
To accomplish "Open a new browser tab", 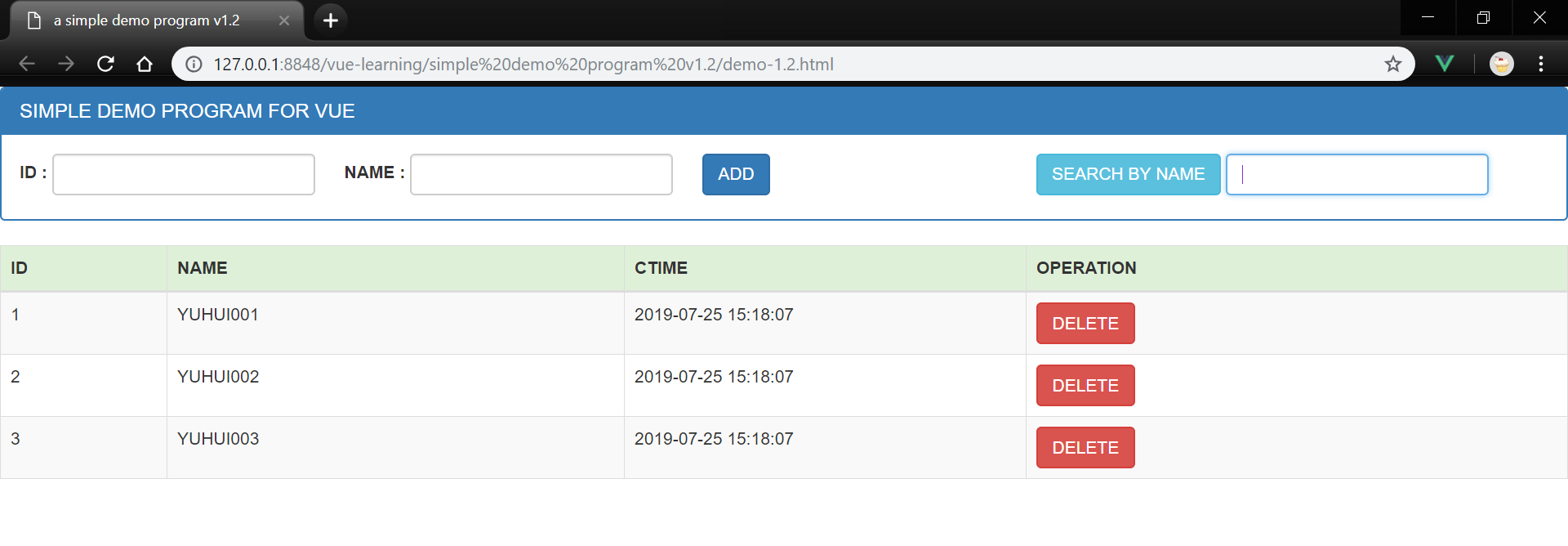I will (331, 20).
